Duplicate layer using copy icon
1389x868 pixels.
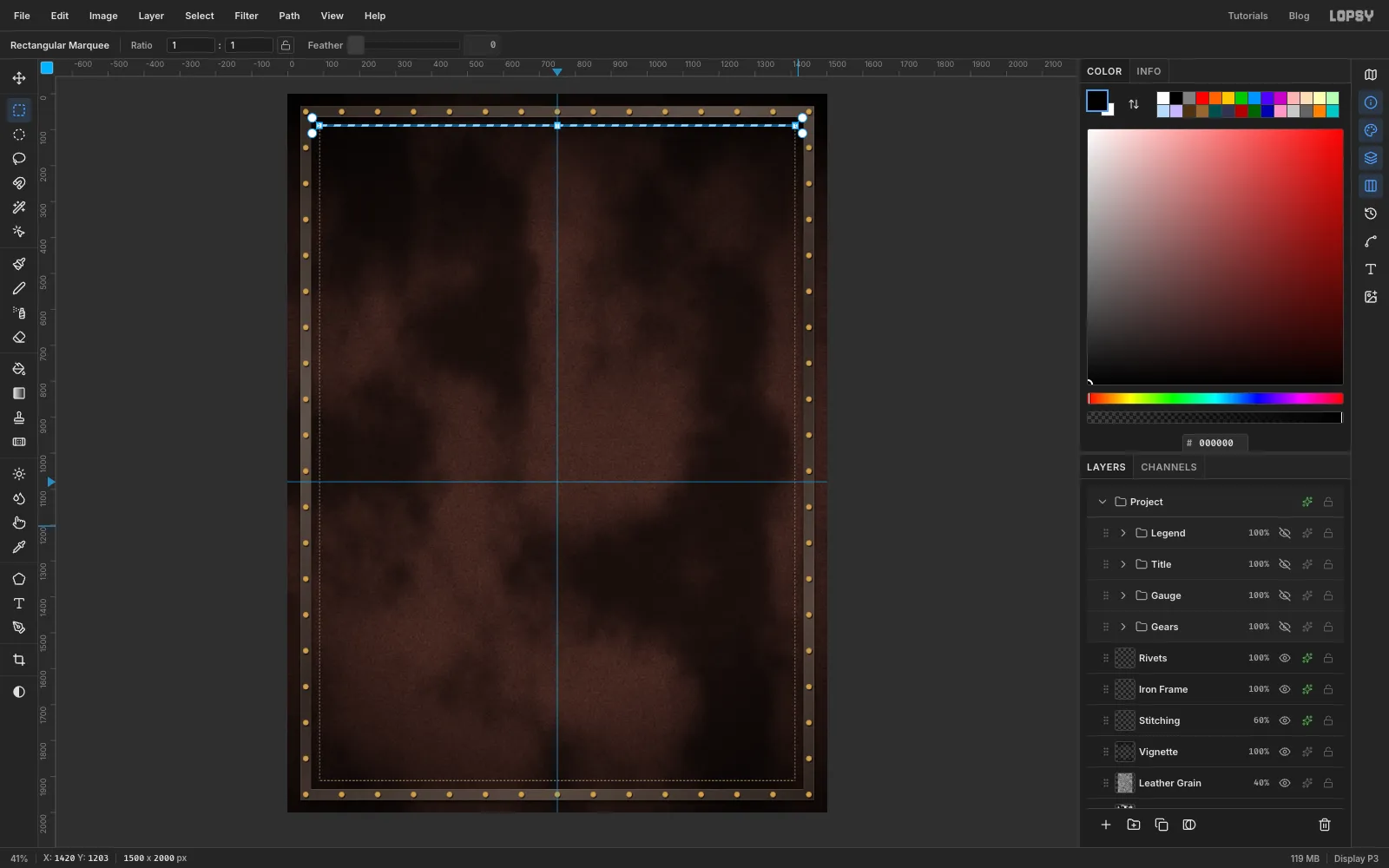point(1162,825)
